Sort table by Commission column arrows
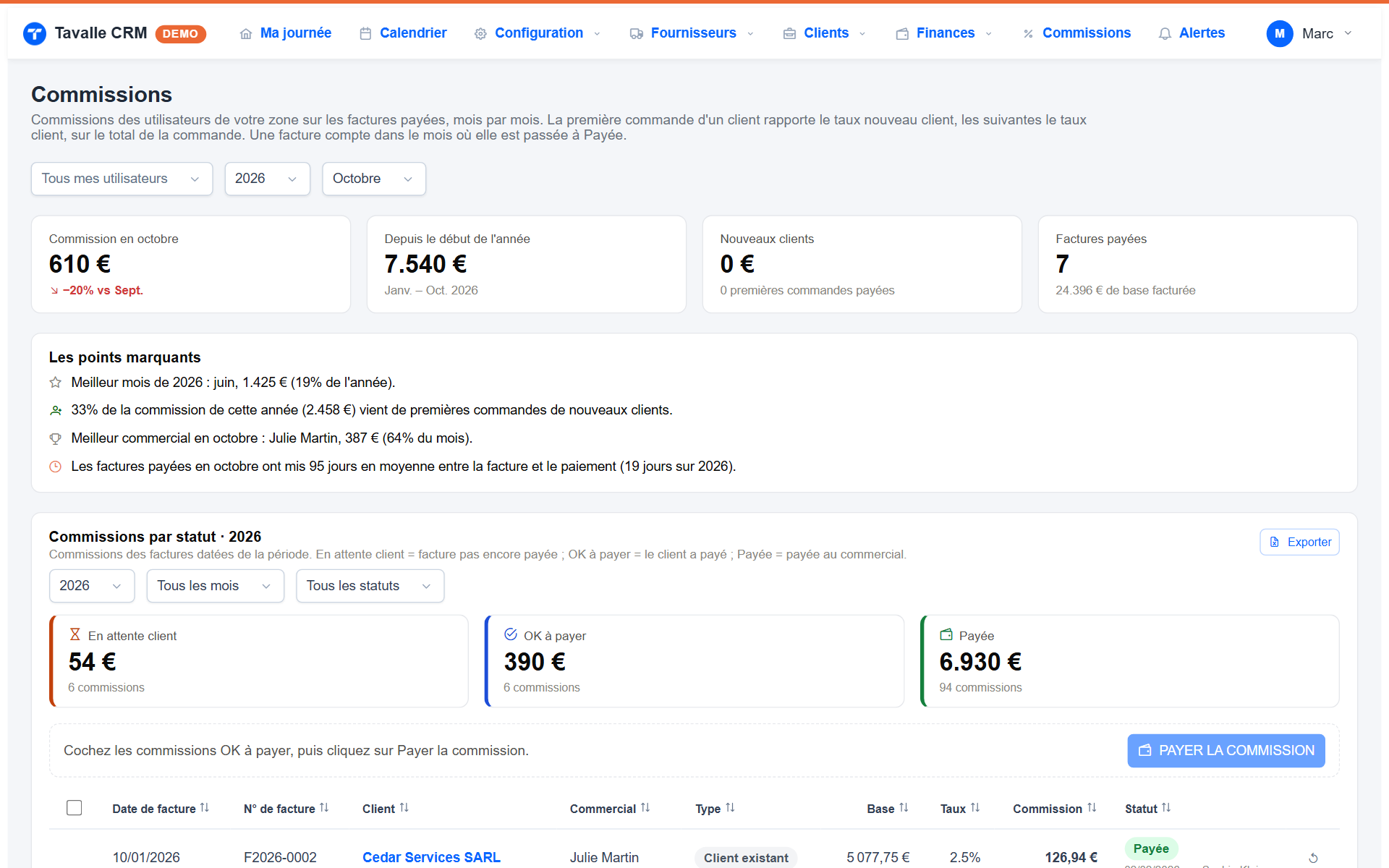 pyautogui.click(x=1092, y=808)
